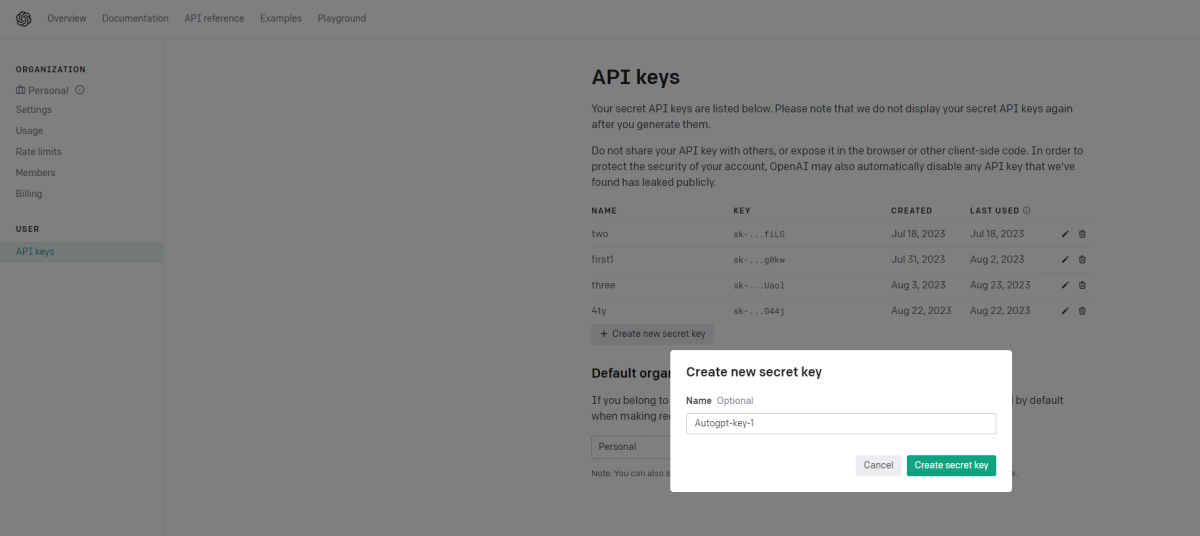
Task: Click the CREATED column header
Action: coord(911,211)
